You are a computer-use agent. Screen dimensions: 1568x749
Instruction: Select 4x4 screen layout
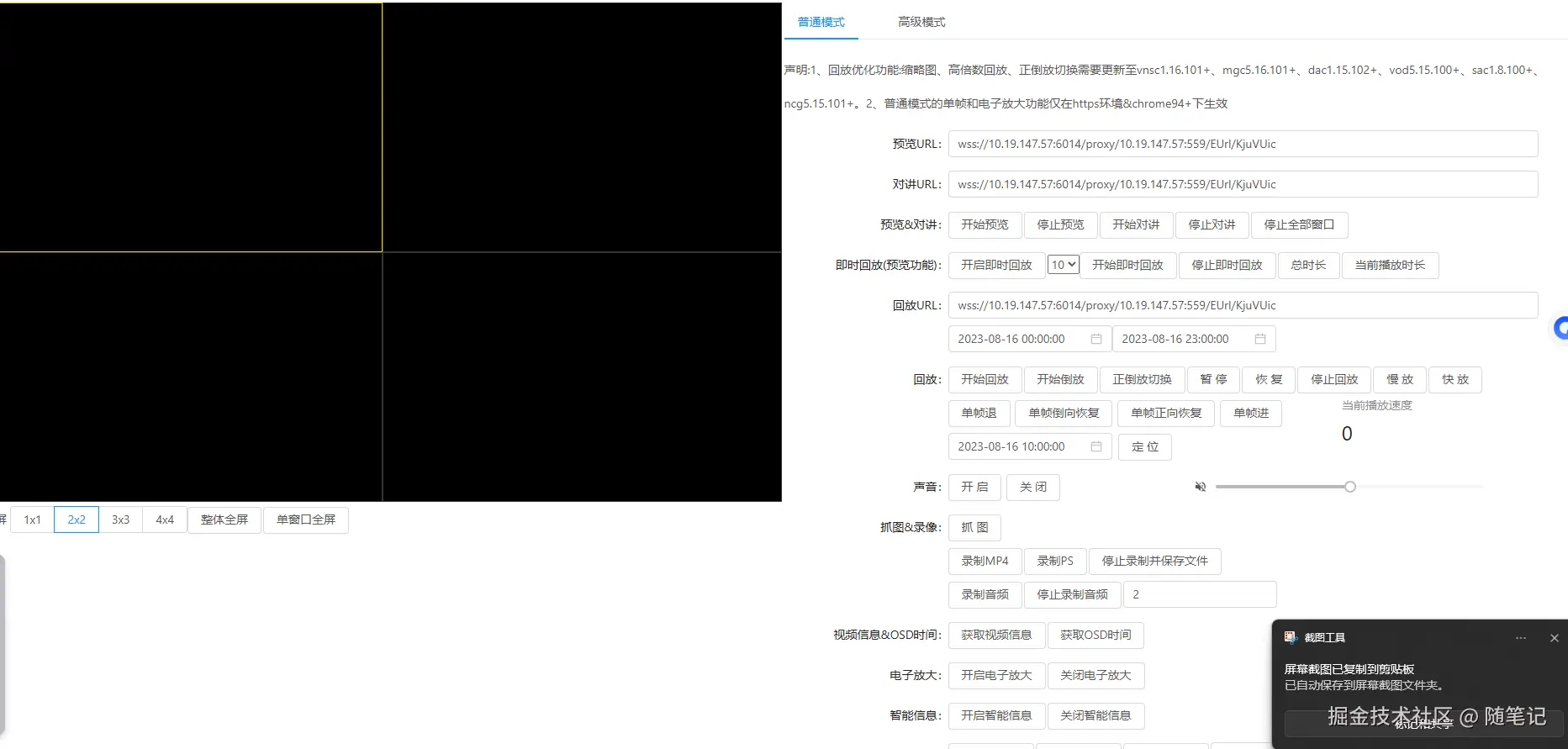[x=165, y=520]
